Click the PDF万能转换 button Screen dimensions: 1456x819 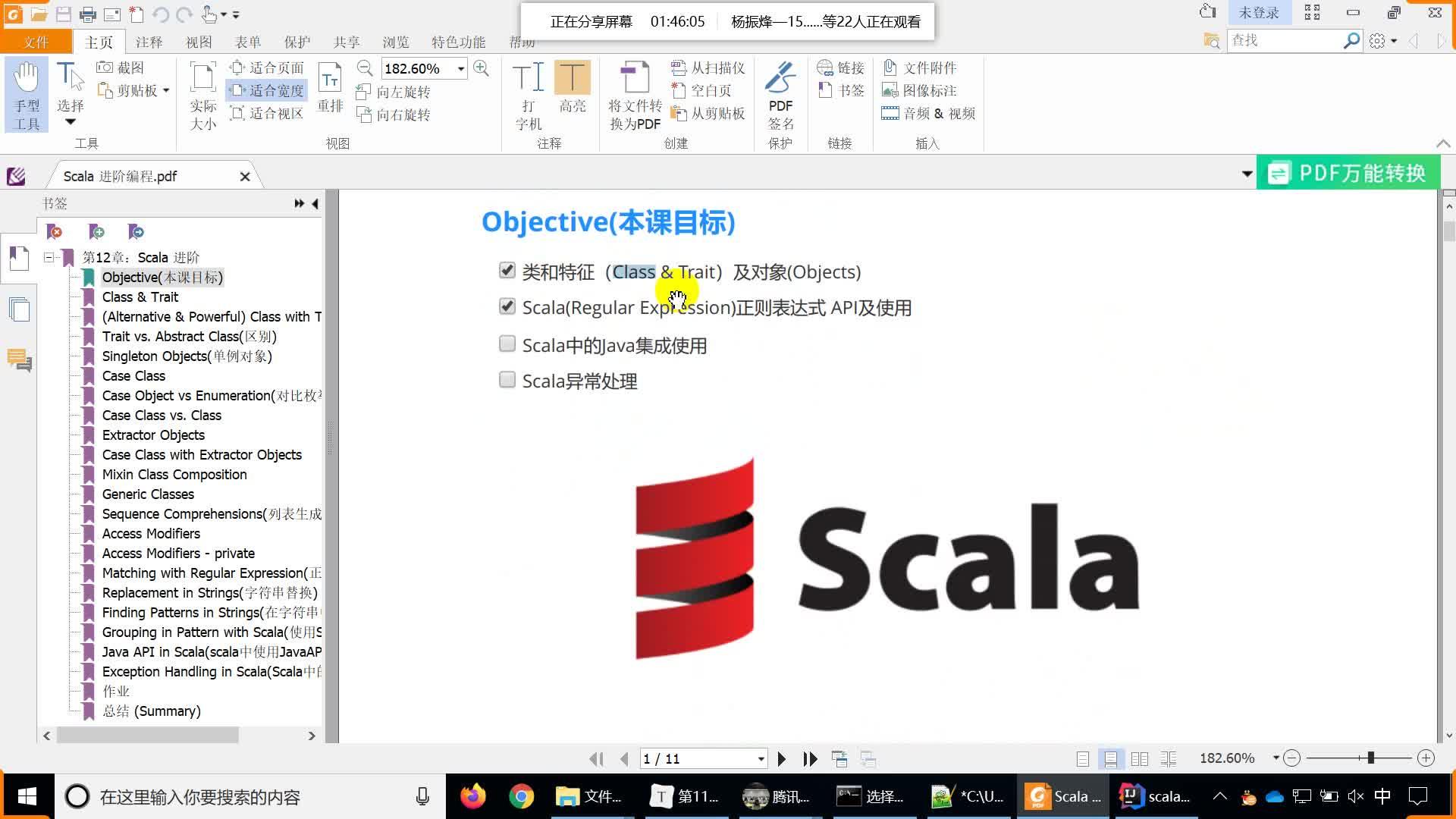pyautogui.click(x=1347, y=173)
